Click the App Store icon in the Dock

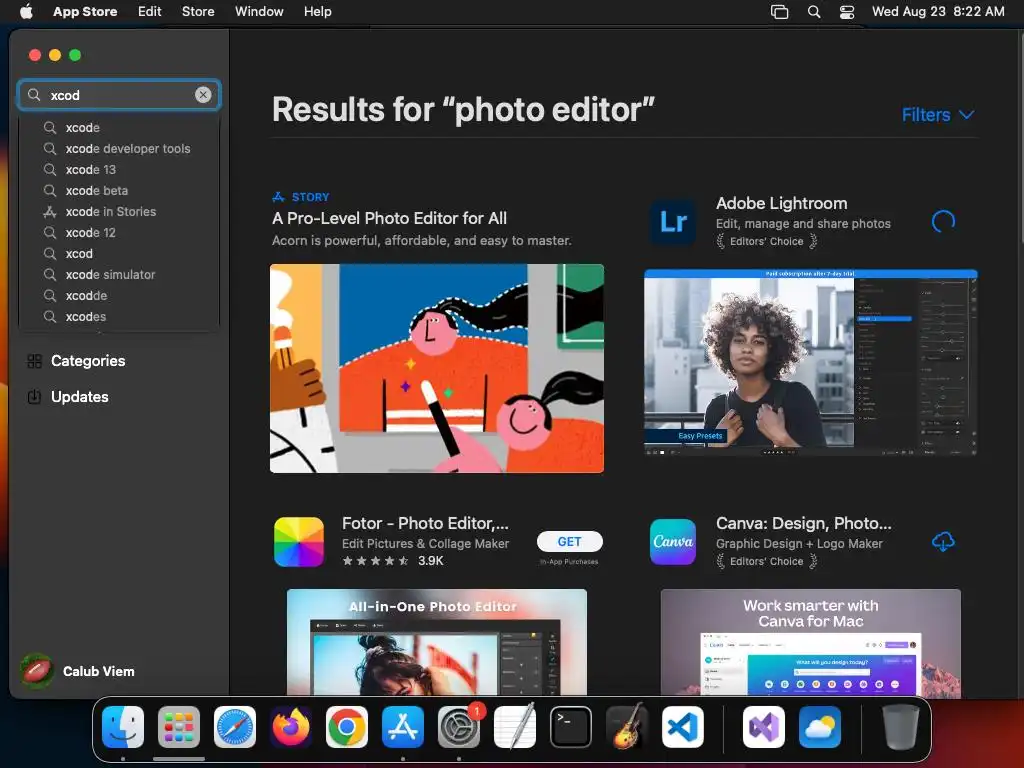pos(403,727)
